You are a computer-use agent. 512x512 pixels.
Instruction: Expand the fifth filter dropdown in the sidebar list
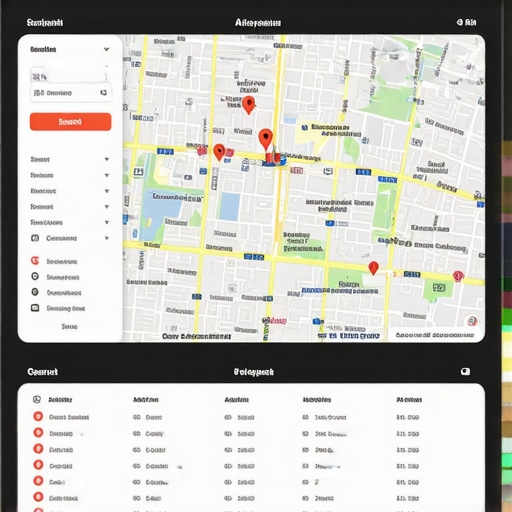point(107,222)
